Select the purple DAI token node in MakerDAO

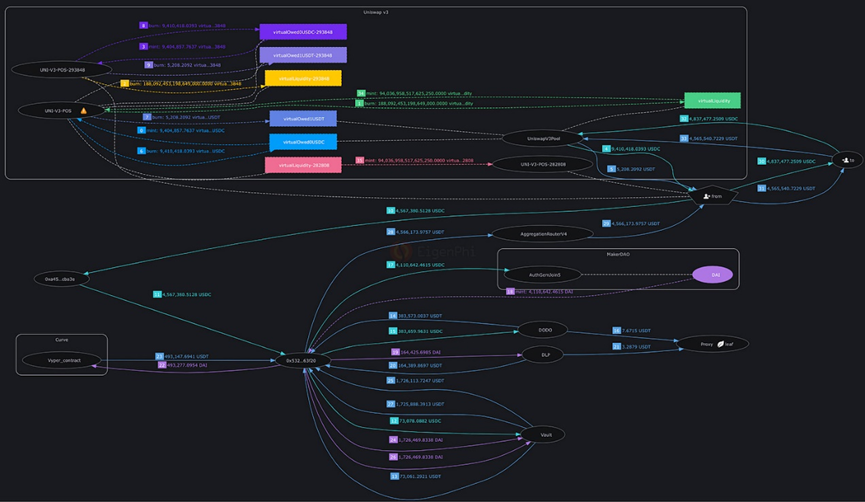coord(714,274)
